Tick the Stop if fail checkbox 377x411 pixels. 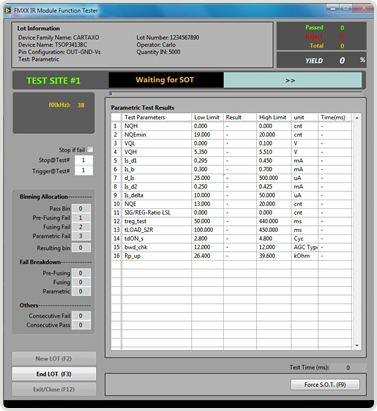pos(90,150)
